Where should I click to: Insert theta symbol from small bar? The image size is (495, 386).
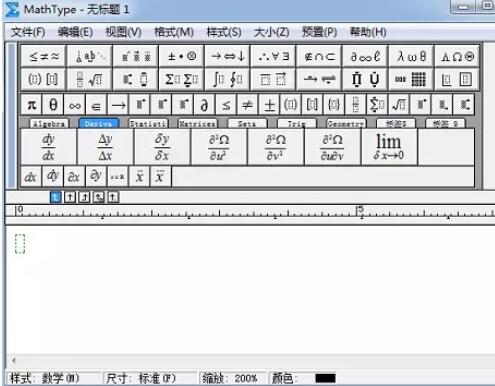point(53,105)
